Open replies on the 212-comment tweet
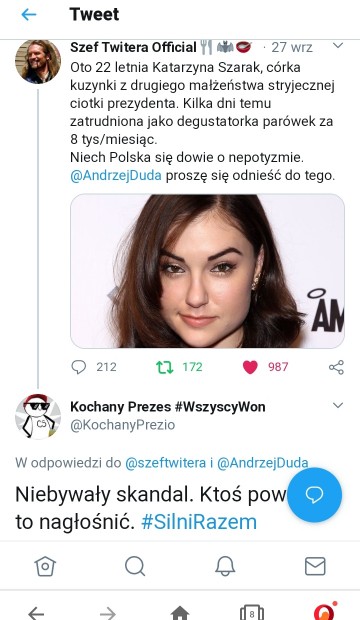360x620 pixels. tap(78, 367)
